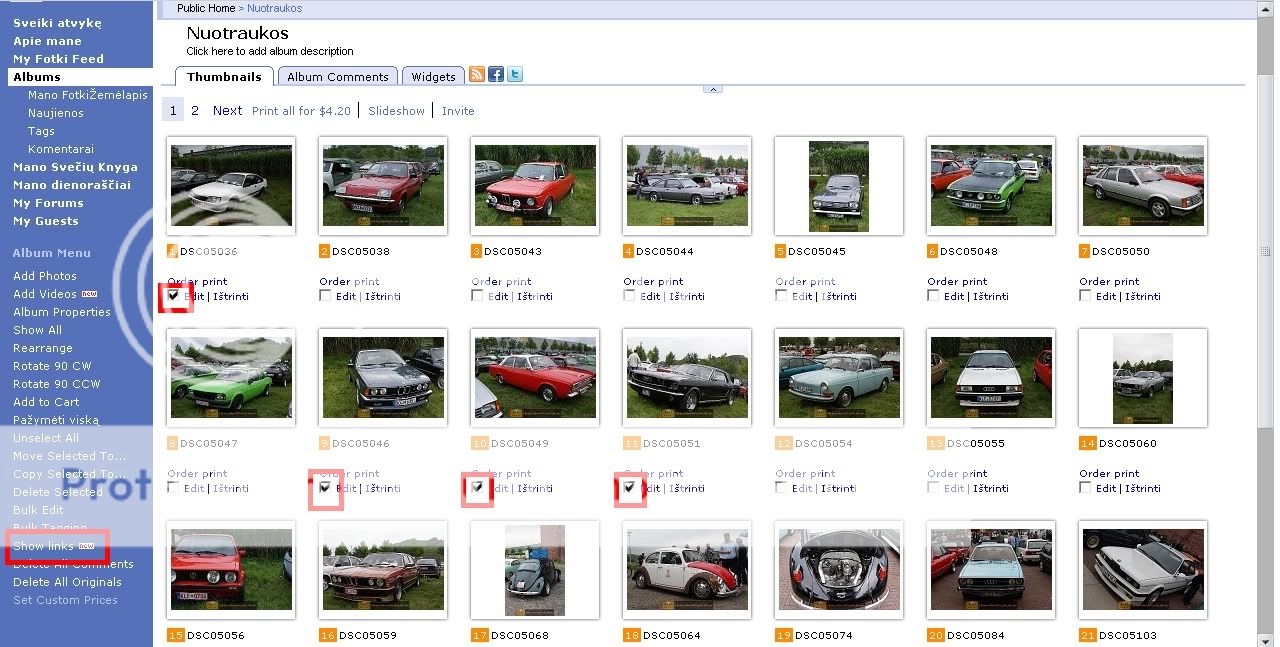Open the VW Beetle thumbnail DSC05064
The image size is (1280, 647).
687,570
